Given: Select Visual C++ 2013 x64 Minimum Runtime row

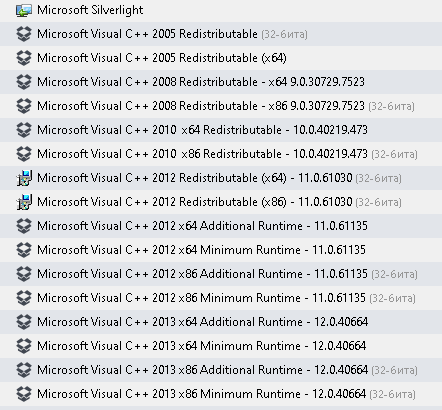Looking at the screenshot, I should [x=221, y=346].
